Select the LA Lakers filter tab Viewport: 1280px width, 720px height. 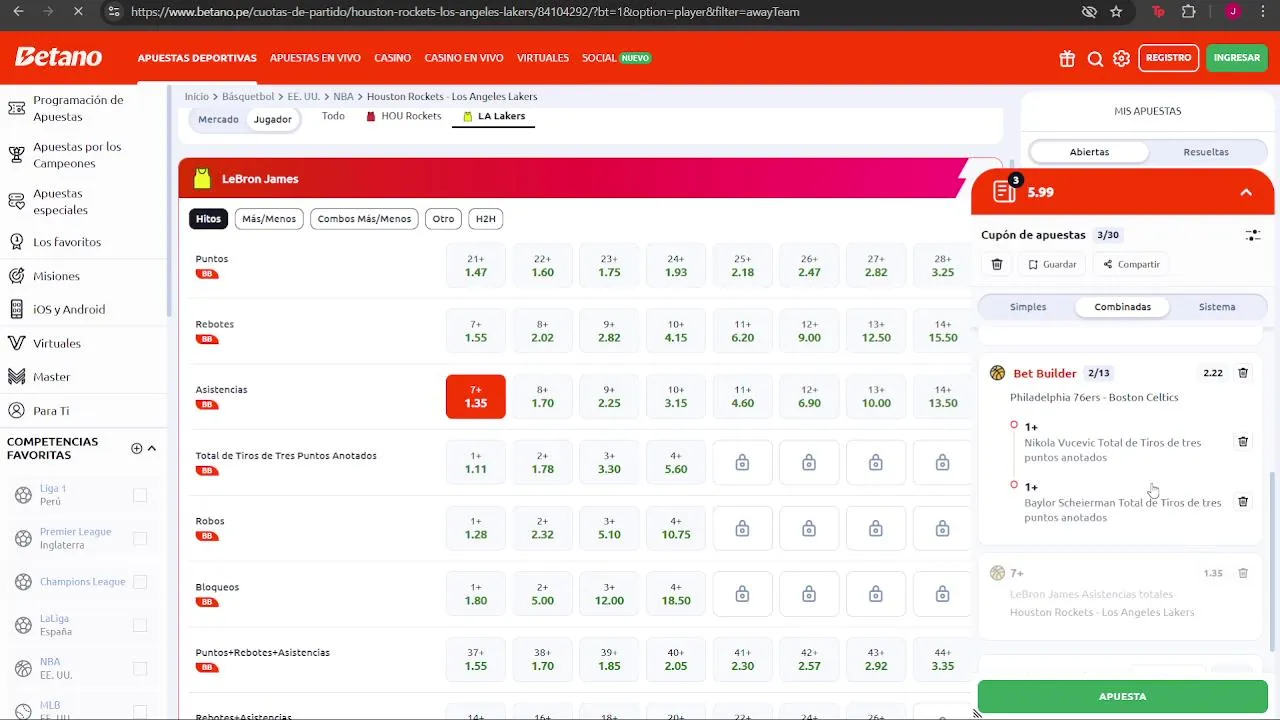494,116
